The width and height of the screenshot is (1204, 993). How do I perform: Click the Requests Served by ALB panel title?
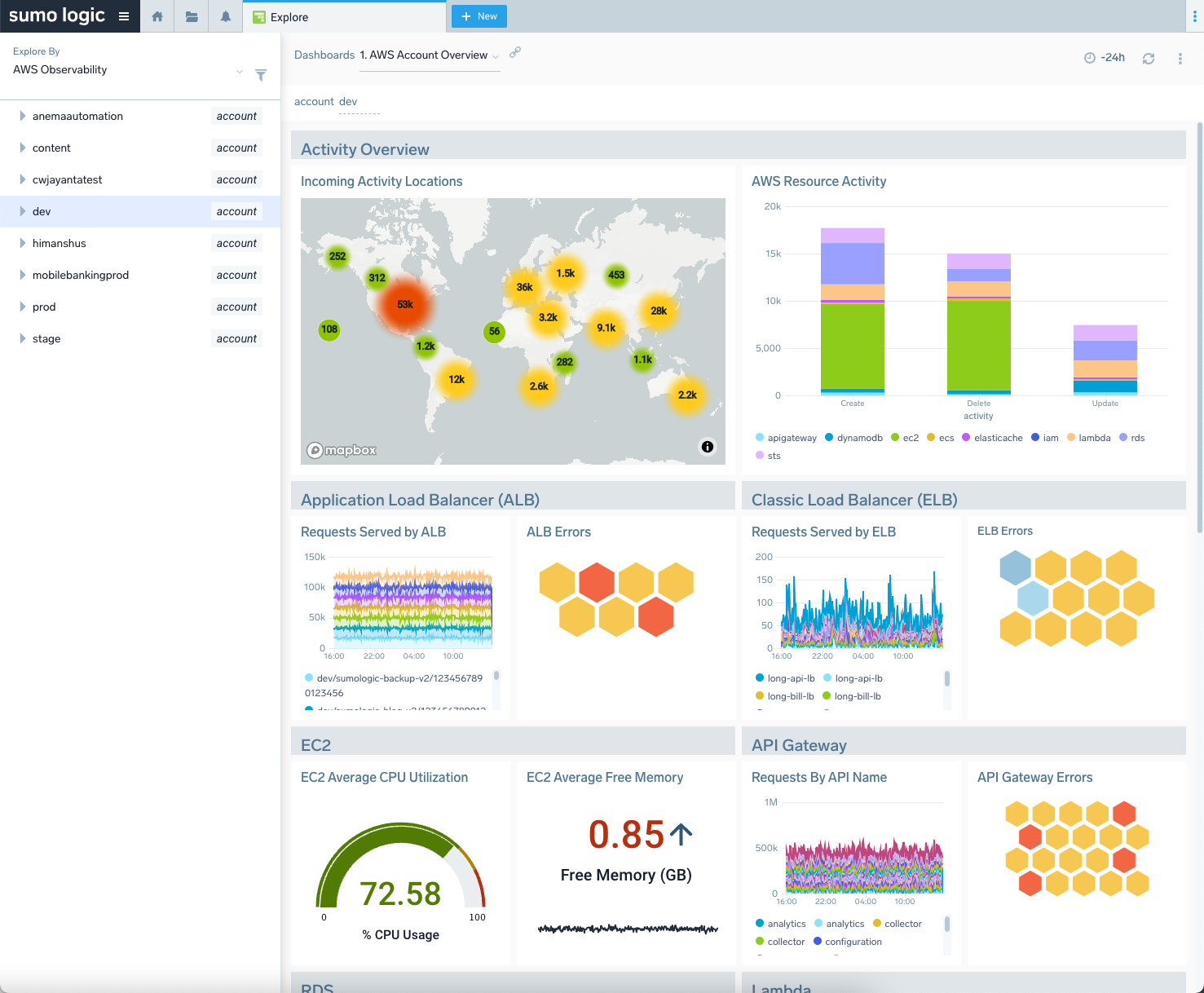(373, 532)
